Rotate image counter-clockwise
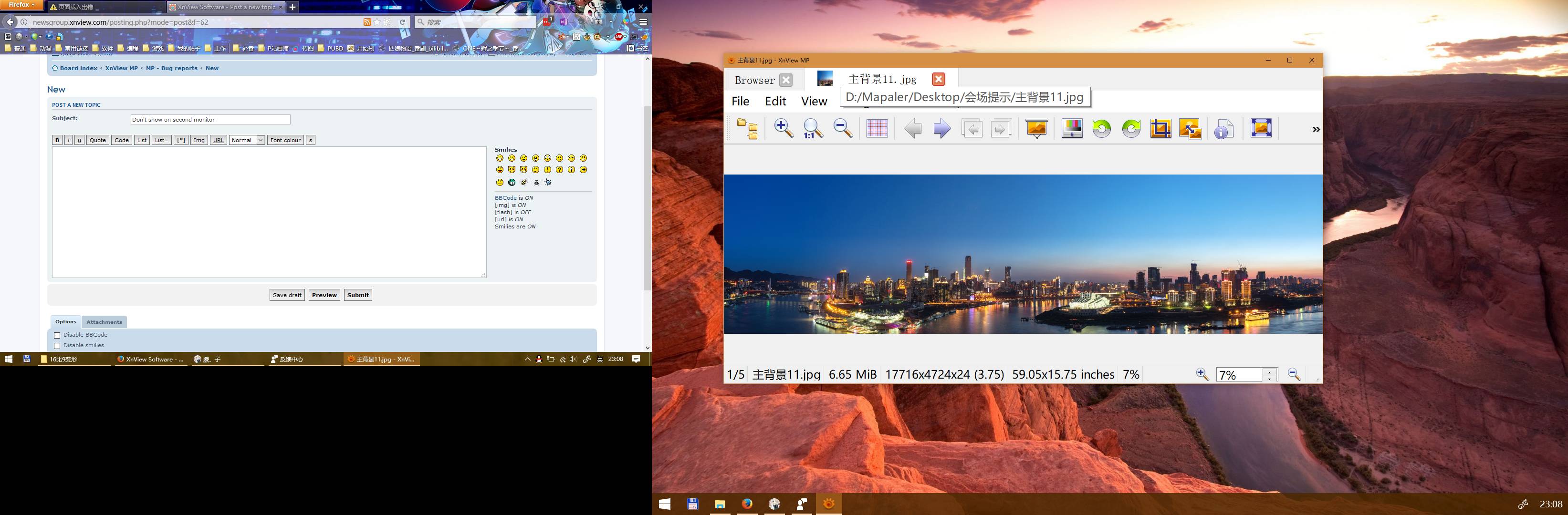Screen dimensions: 1568x515 1101,129
